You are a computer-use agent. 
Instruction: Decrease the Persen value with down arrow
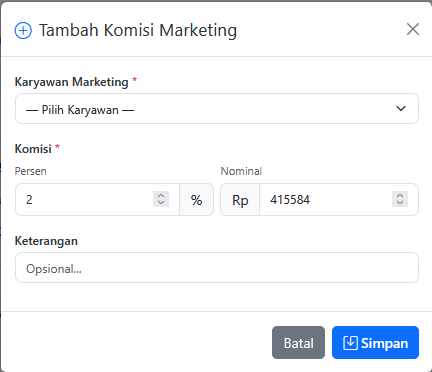tap(161, 203)
